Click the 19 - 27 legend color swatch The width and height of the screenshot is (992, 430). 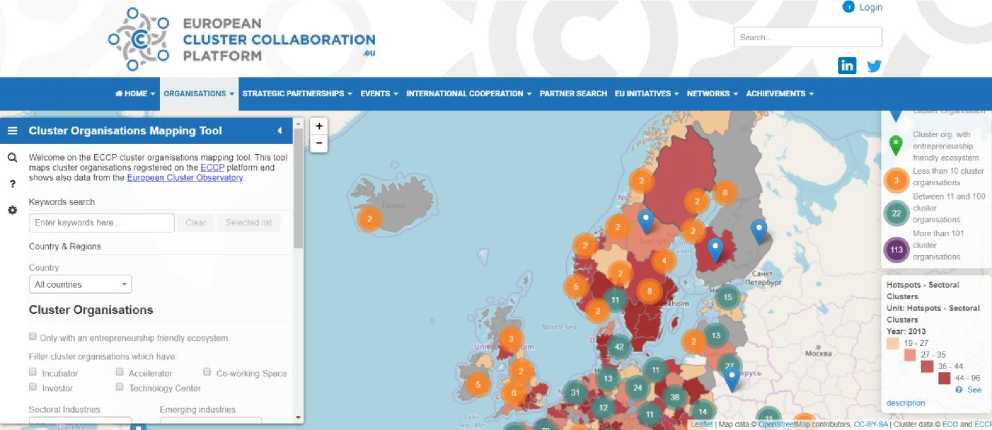(x=893, y=343)
